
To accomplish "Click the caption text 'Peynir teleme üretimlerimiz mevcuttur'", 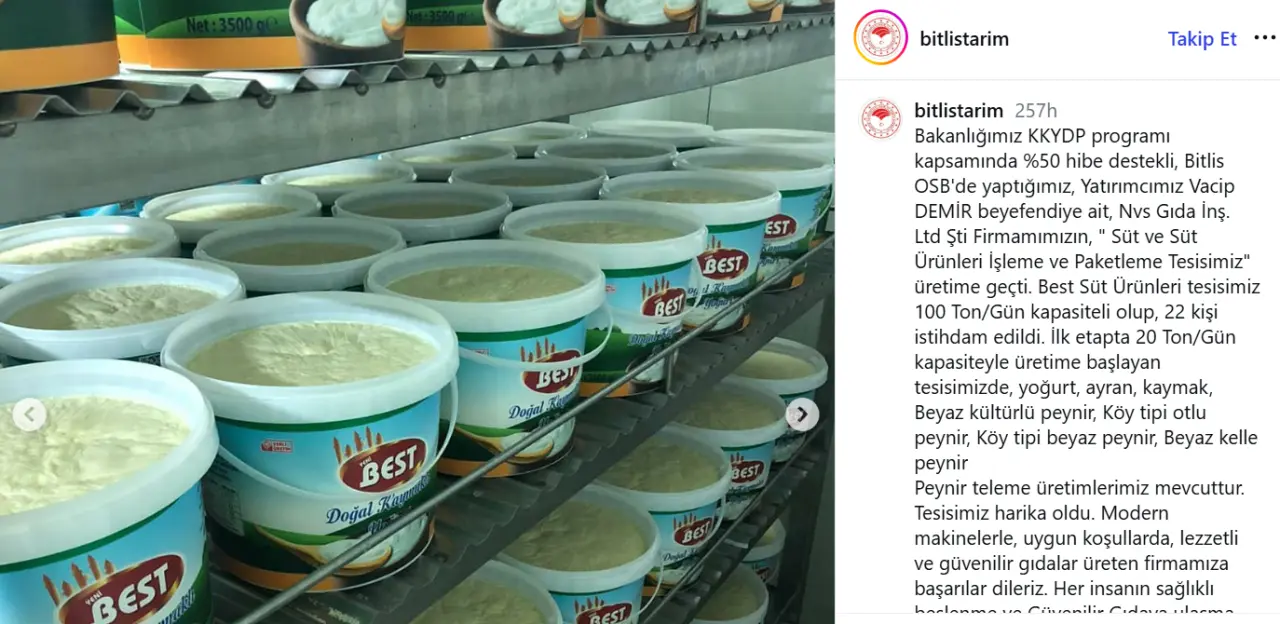I will pos(1079,489).
